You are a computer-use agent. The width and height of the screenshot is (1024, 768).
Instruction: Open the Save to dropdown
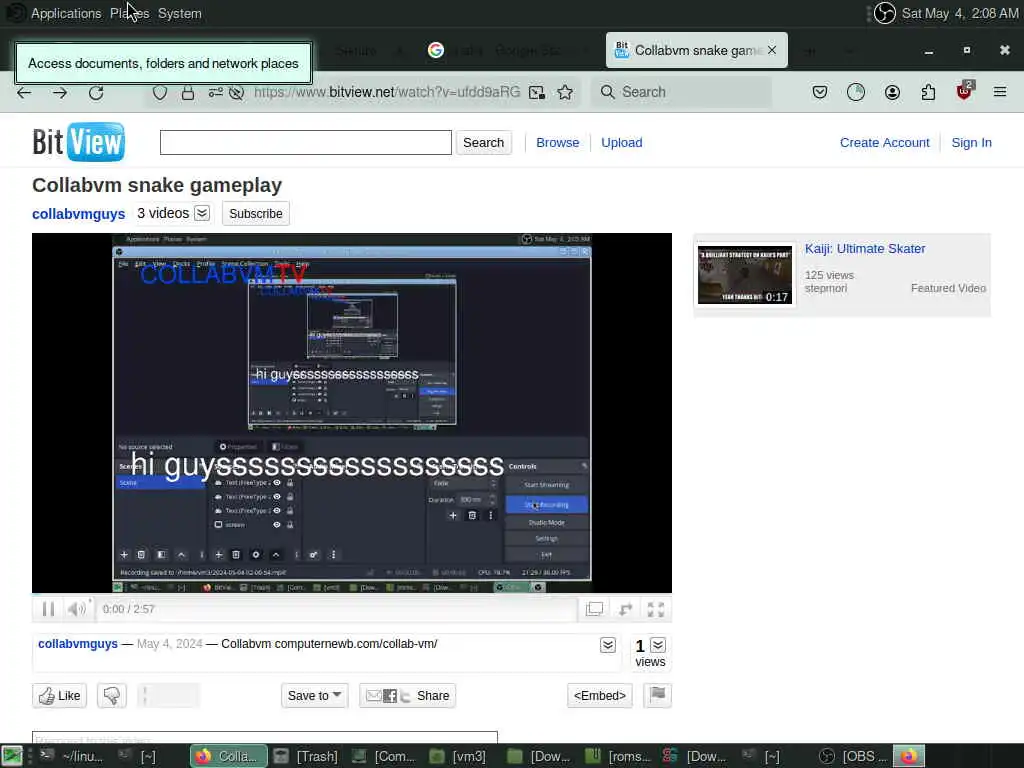coord(314,696)
